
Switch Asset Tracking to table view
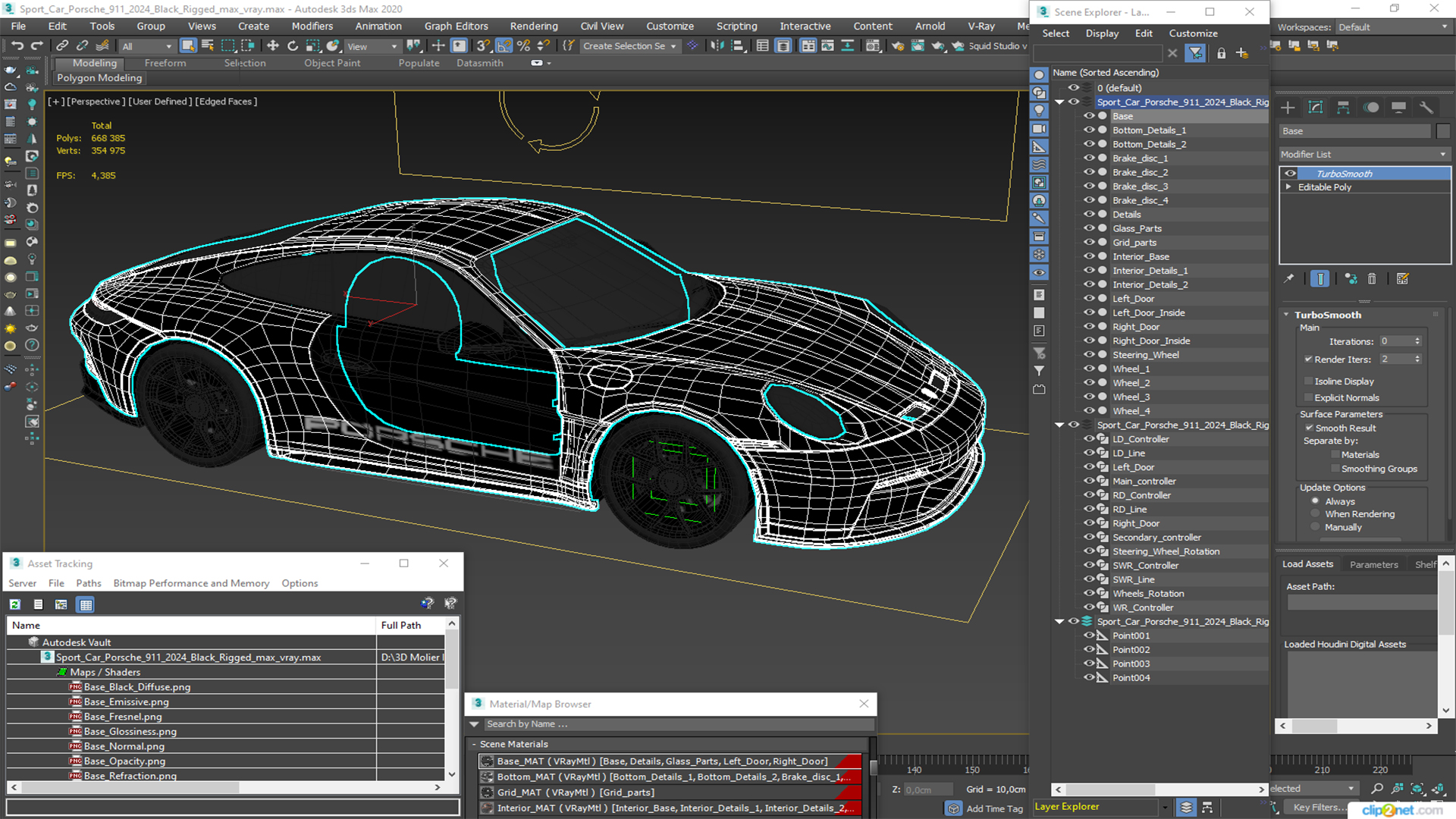click(x=86, y=604)
